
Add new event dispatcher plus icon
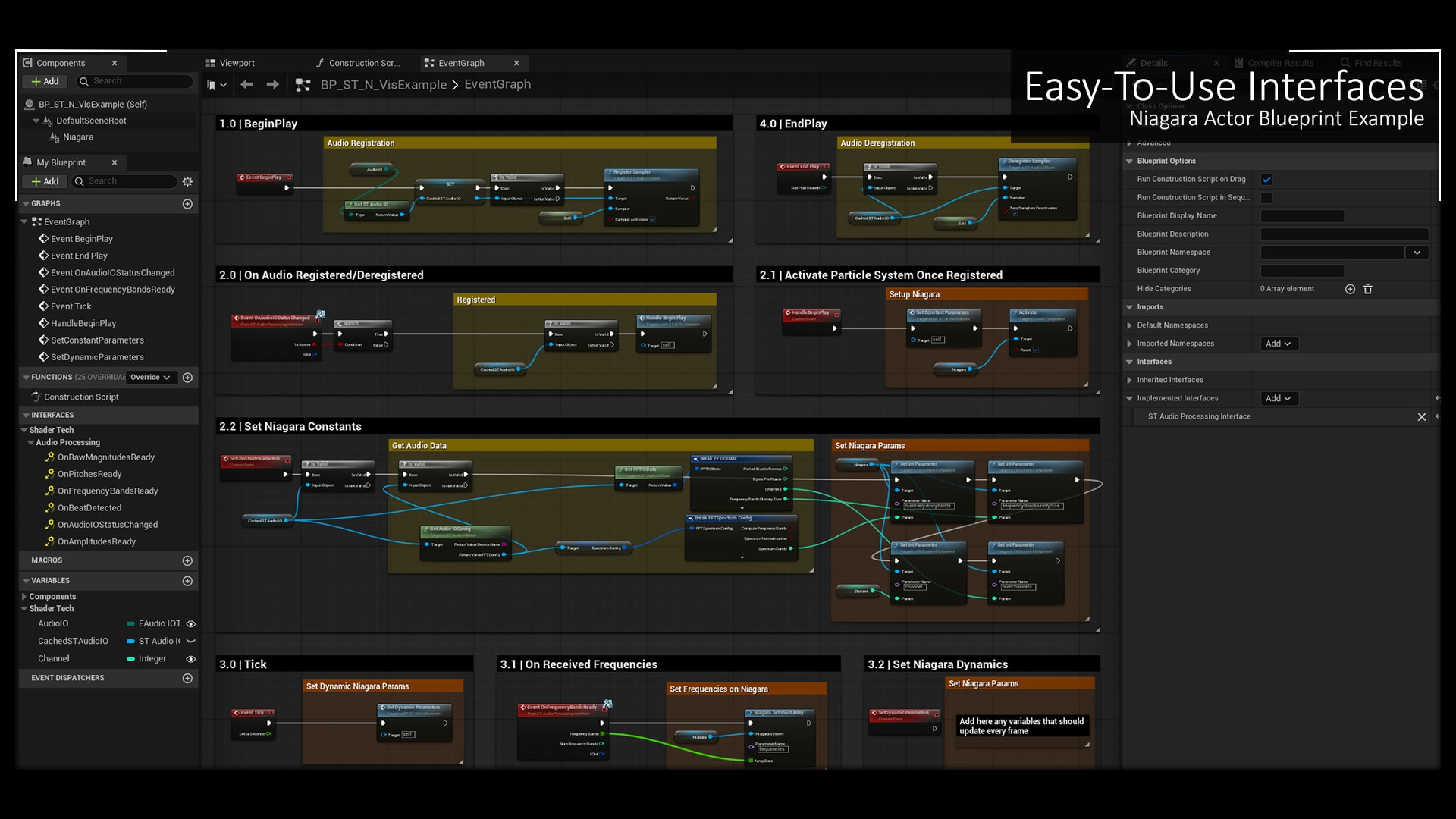click(x=187, y=678)
